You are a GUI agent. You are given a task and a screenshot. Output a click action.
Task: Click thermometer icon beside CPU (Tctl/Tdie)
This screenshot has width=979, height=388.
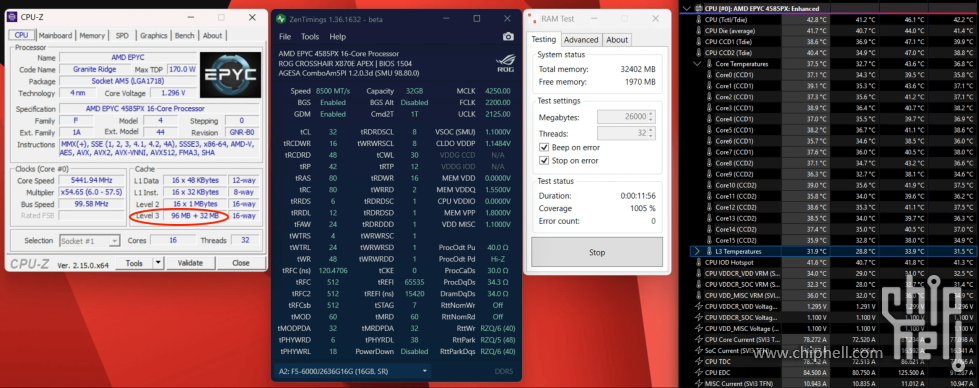699,19
